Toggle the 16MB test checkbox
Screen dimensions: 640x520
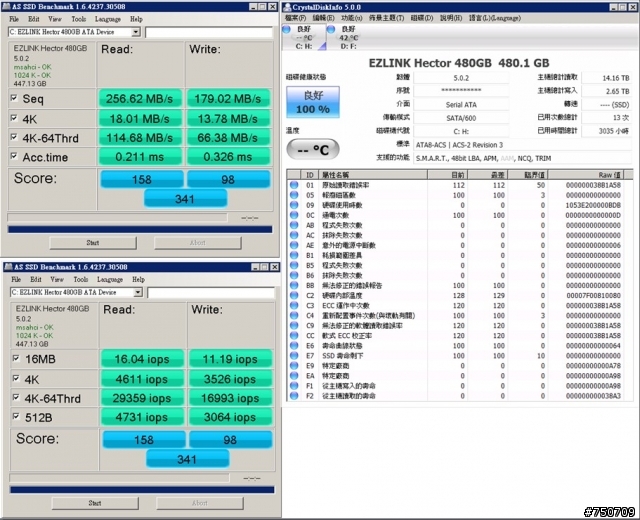pos(16,358)
